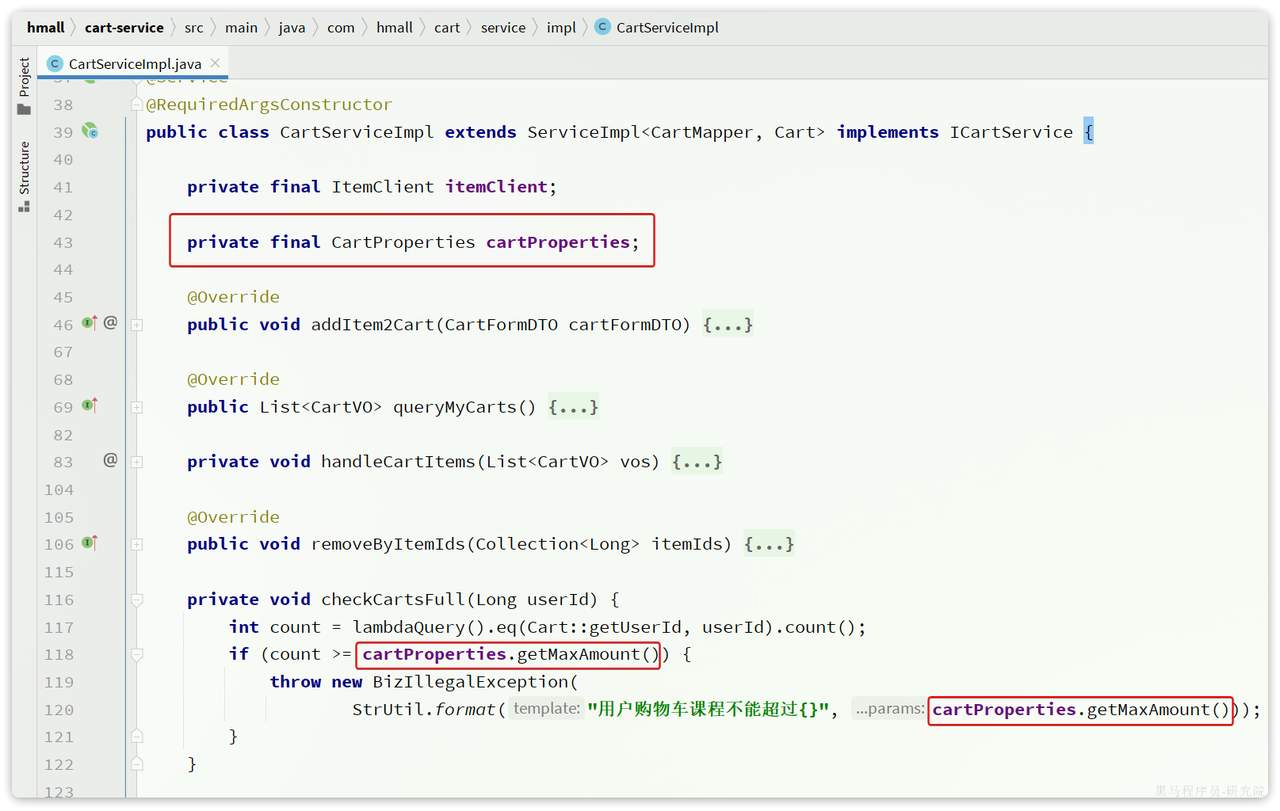Click @RequiredArgsConstructor annotation
1280x811 pixels.
[x=269, y=104]
